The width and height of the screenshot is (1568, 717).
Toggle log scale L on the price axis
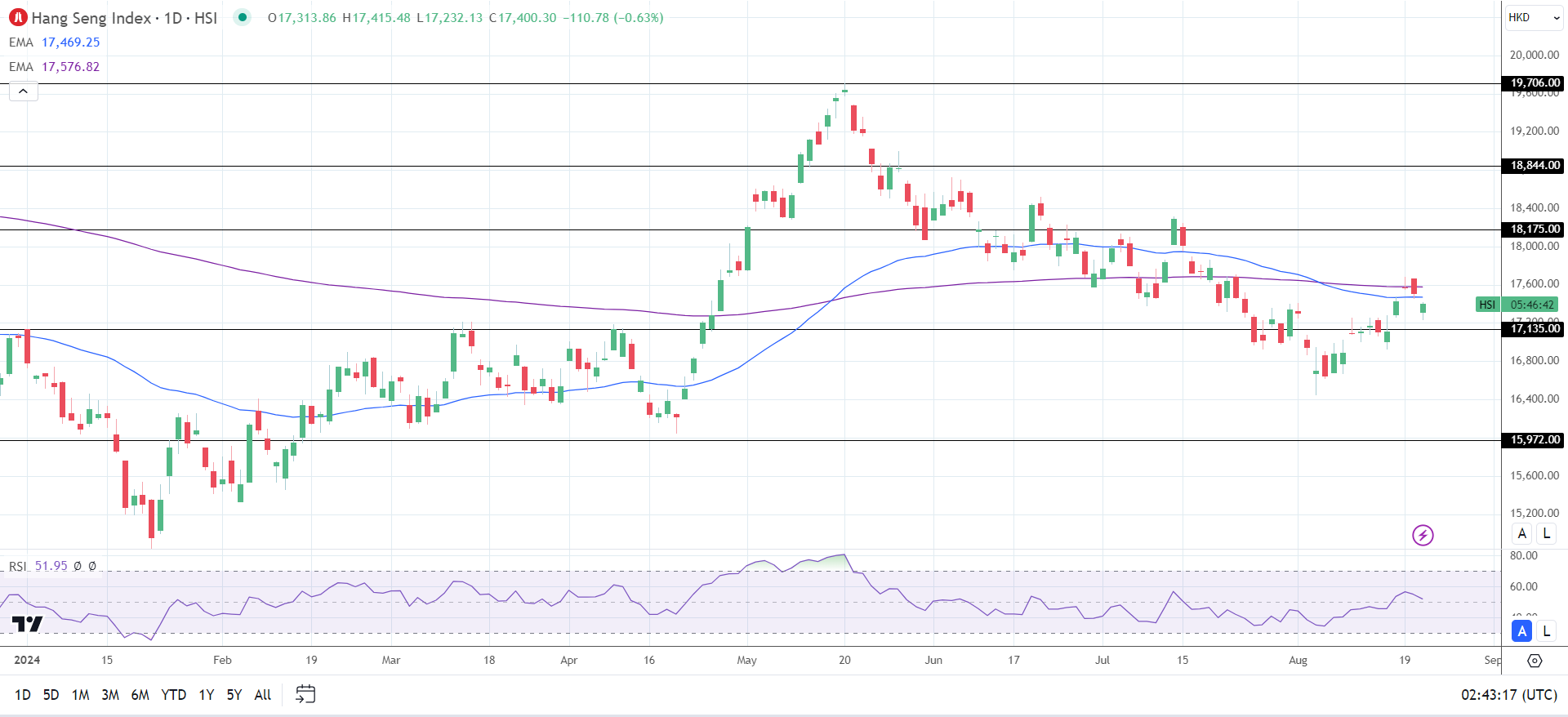tap(1546, 534)
